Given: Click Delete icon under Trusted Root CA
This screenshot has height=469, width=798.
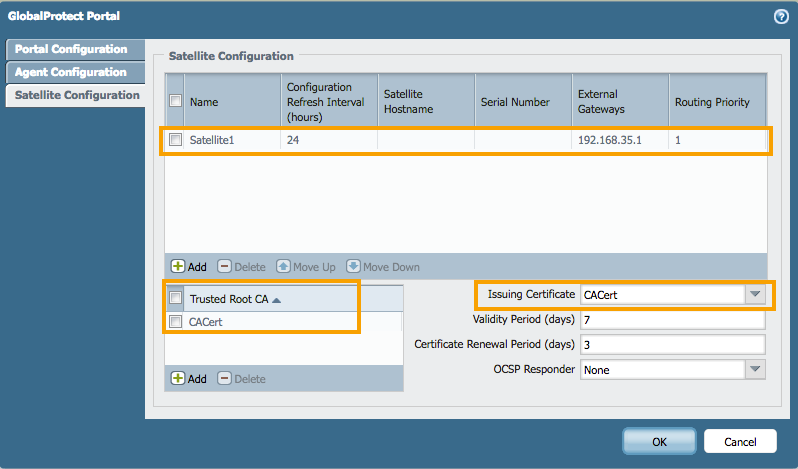Looking at the screenshot, I should (x=225, y=379).
